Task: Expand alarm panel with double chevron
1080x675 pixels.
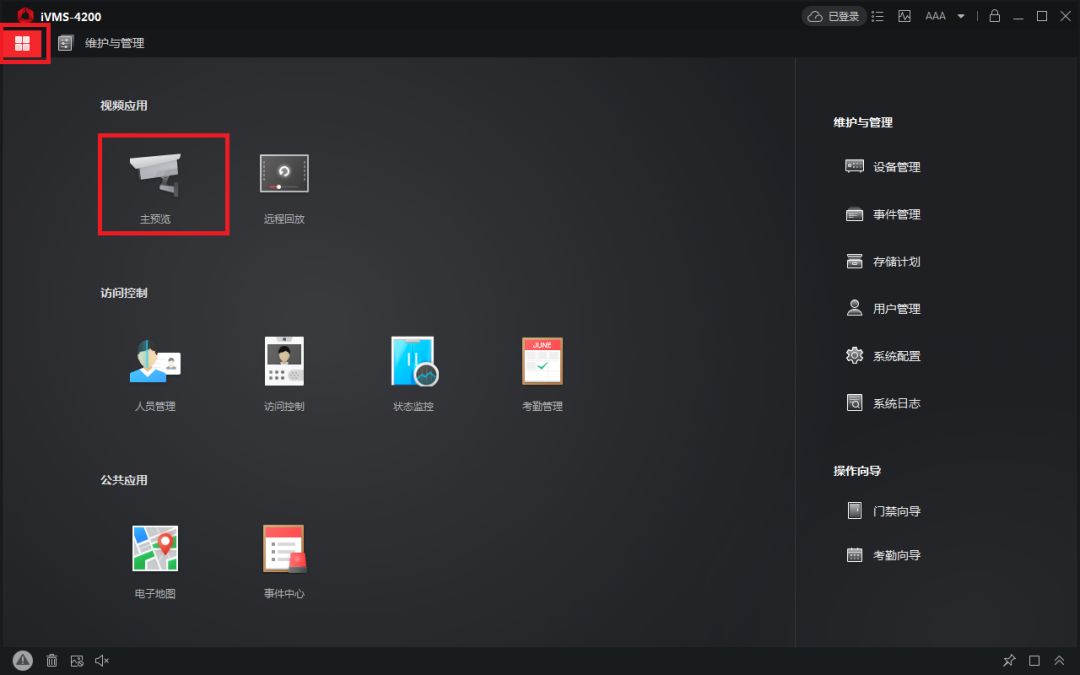Action: (x=1059, y=660)
